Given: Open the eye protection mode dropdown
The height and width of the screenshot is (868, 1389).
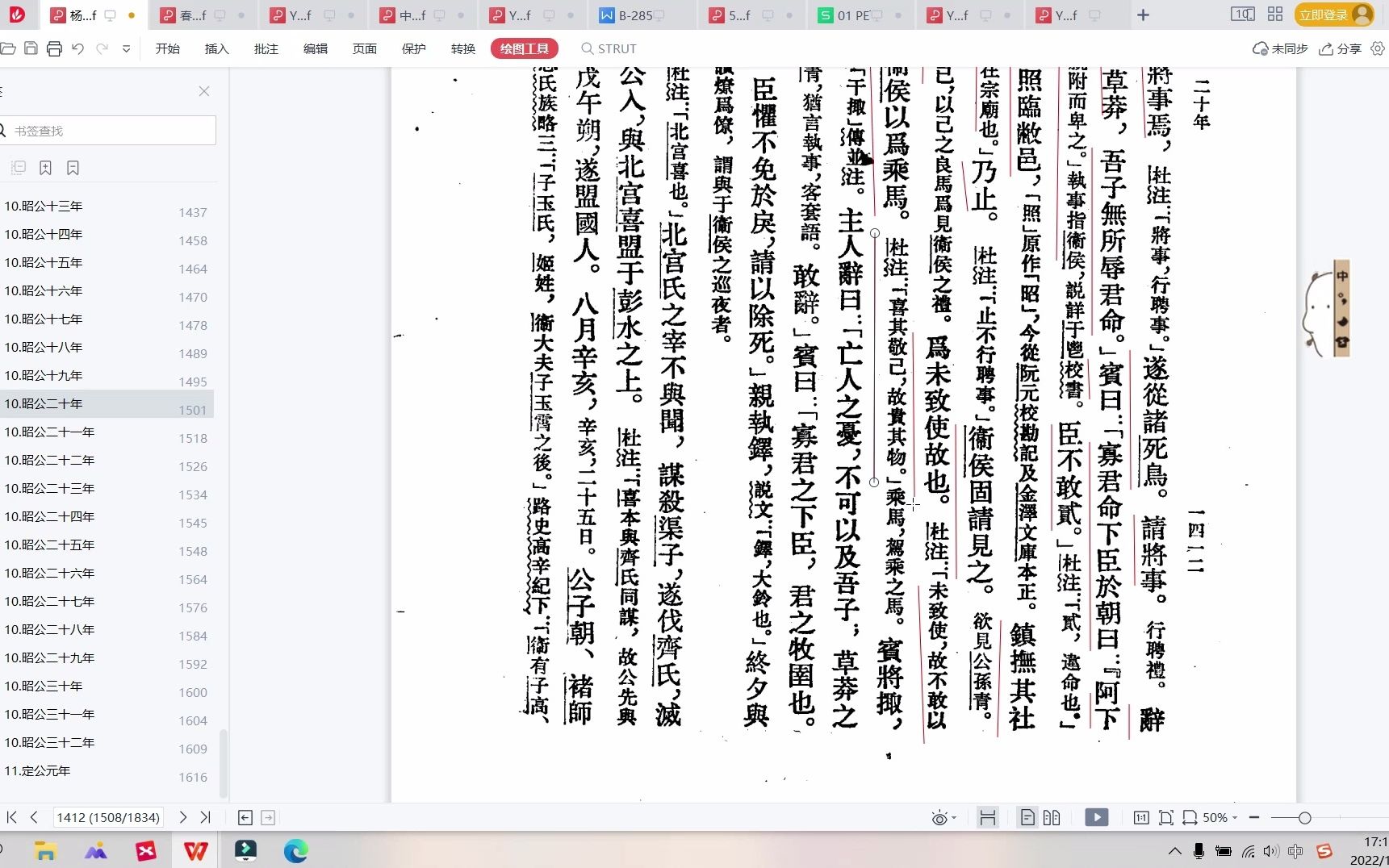Looking at the screenshot, I should (943, 818).
